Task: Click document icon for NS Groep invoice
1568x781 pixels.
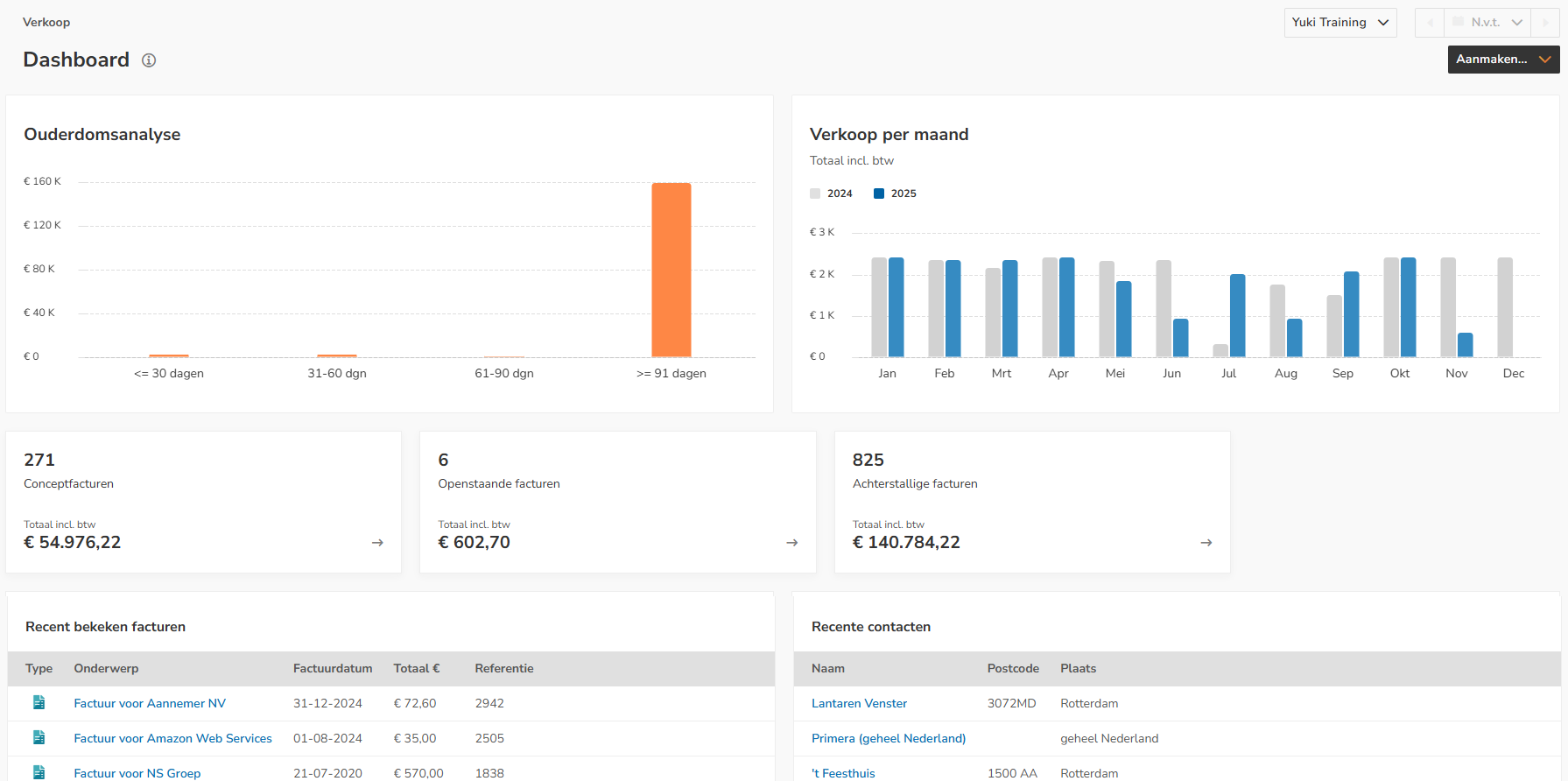Action: [x=39, y=772]
